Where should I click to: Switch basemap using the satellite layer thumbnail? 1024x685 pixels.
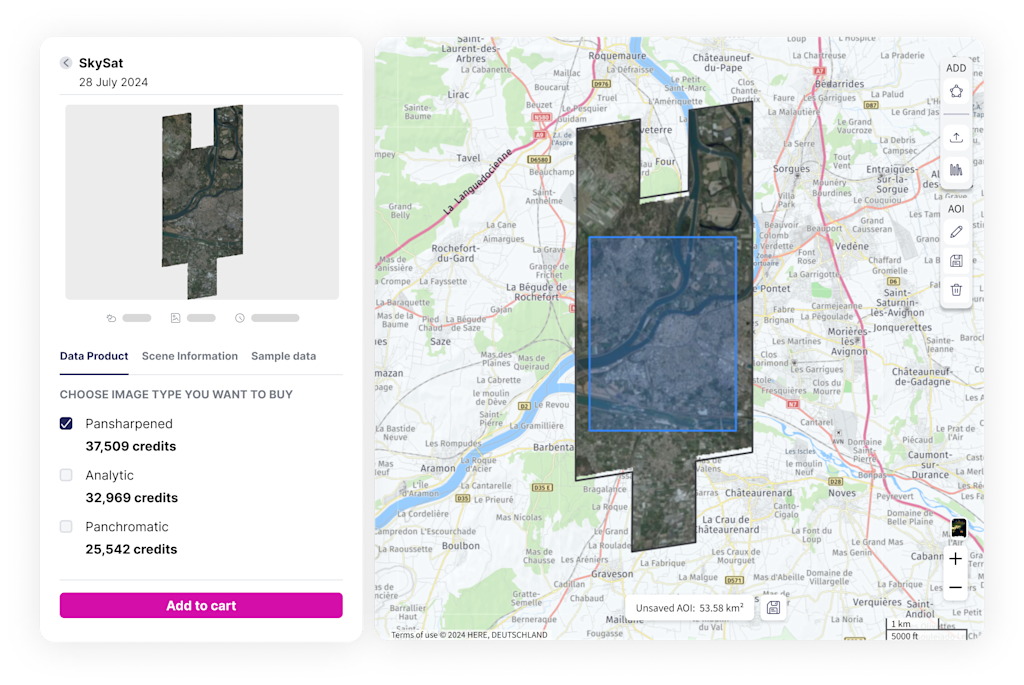coord(959,527)
